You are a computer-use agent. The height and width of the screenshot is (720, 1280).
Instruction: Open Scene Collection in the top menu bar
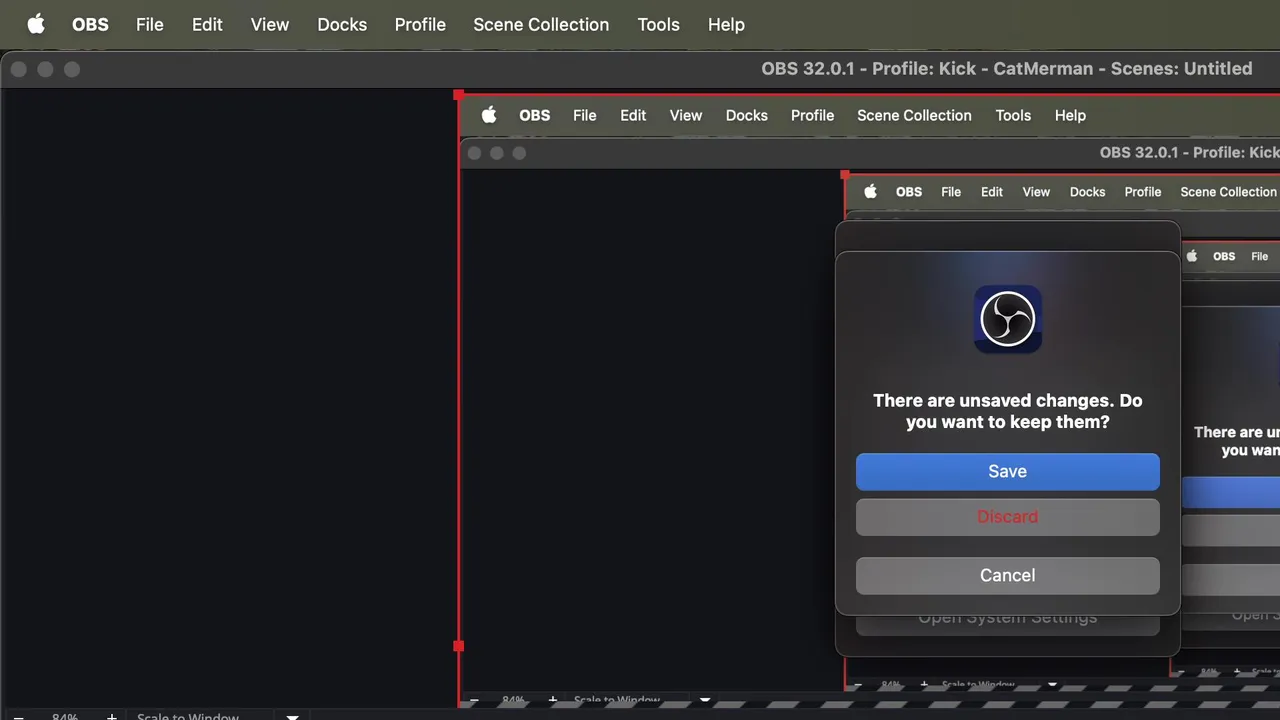pos(541,24)
